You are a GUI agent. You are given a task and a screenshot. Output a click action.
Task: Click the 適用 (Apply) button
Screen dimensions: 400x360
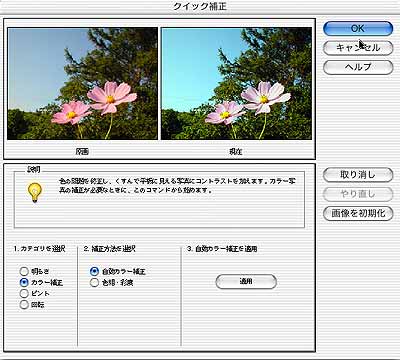point(246,282)
